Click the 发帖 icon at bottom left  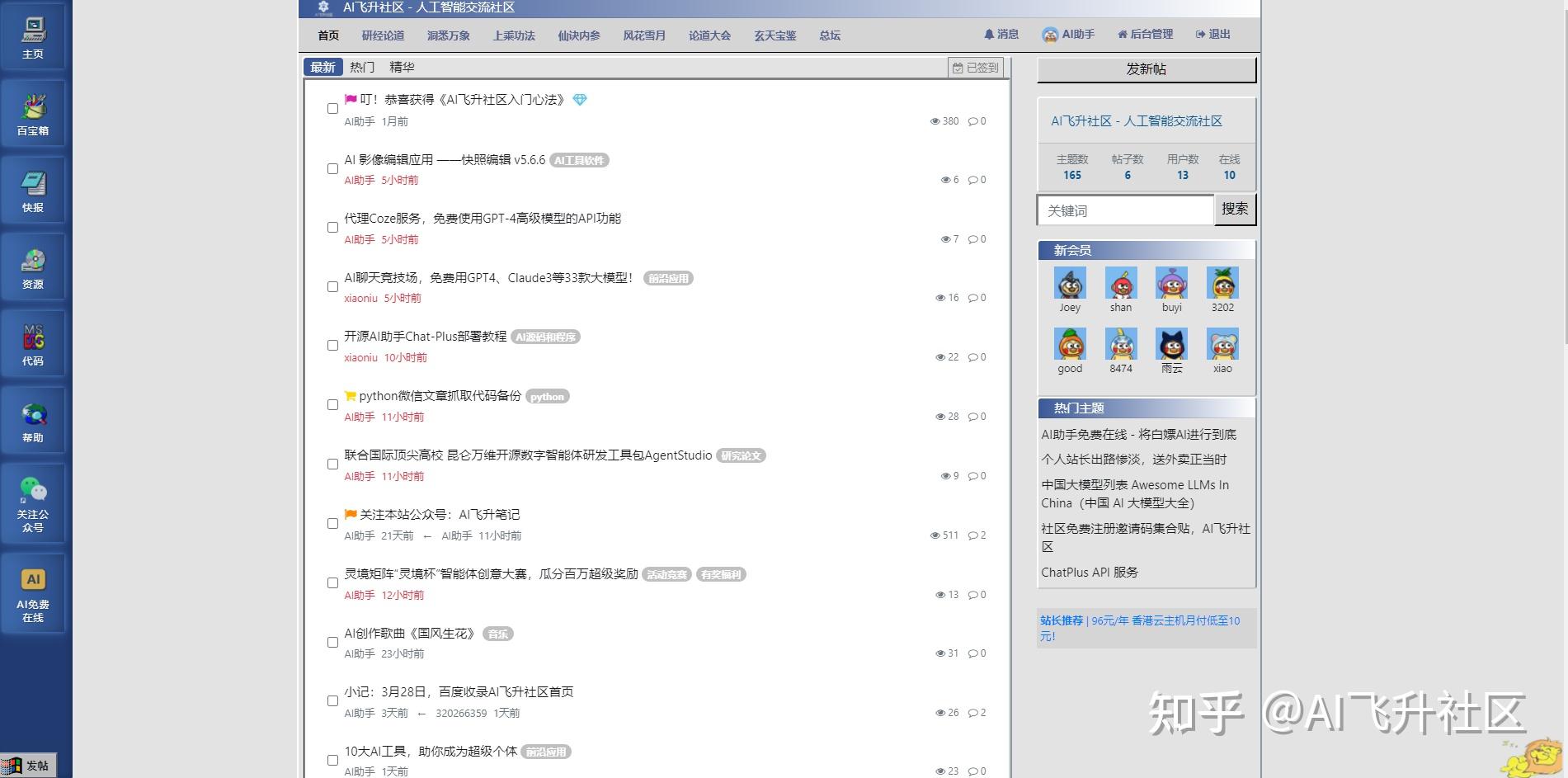point(27,764)
